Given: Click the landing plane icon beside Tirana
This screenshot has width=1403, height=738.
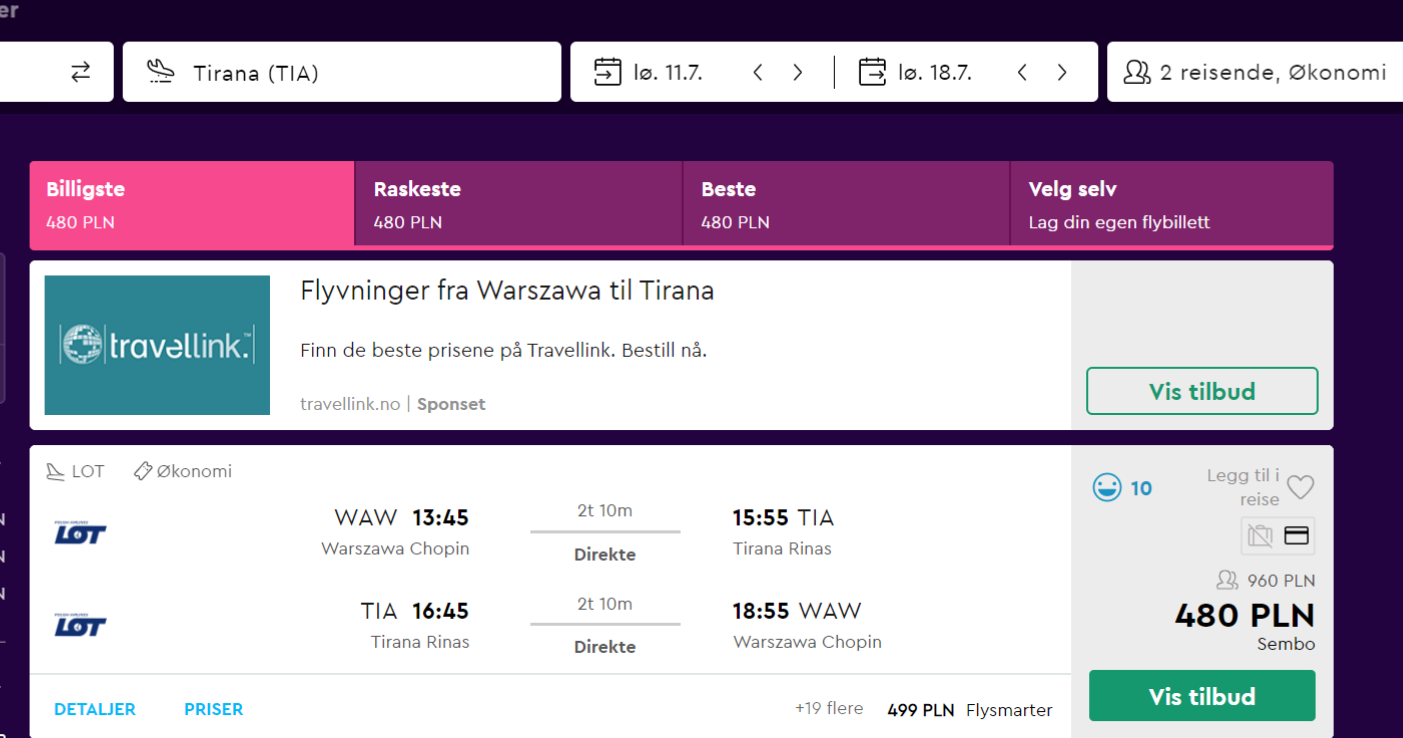Looking at the screenshot, I should pyautogui.click(x=160, y=71).
